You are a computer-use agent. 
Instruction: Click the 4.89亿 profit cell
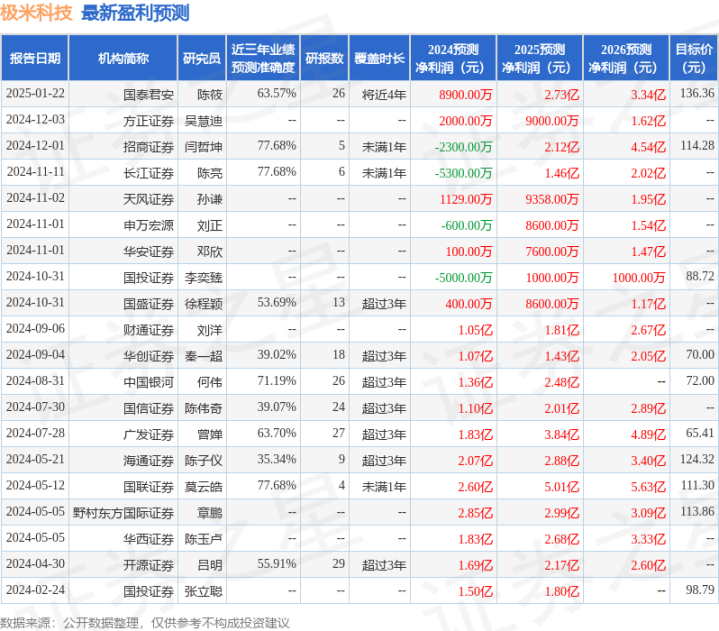pyautogui.click(x=648, y=435)
